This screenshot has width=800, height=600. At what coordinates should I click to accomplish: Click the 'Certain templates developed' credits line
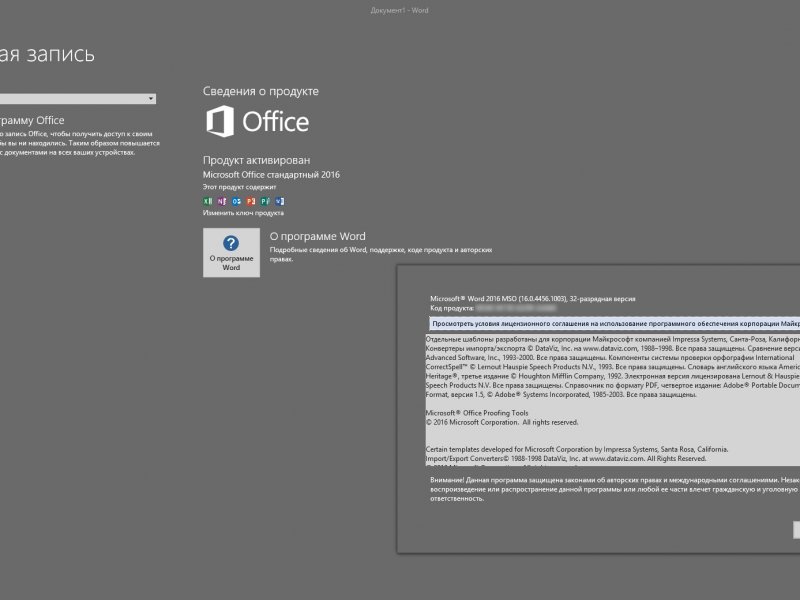click(577, 449)
